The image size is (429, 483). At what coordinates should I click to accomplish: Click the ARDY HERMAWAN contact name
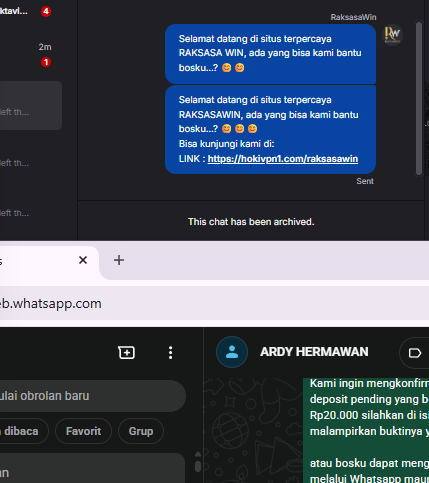[314, 352]
